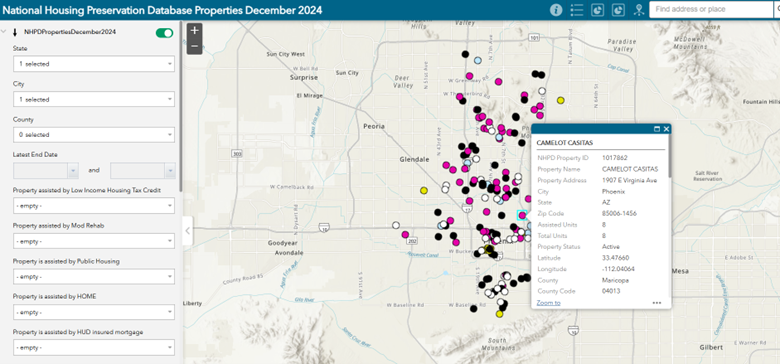
Task: Click the popup vertical scrollbar
Action: coord(670,157)
